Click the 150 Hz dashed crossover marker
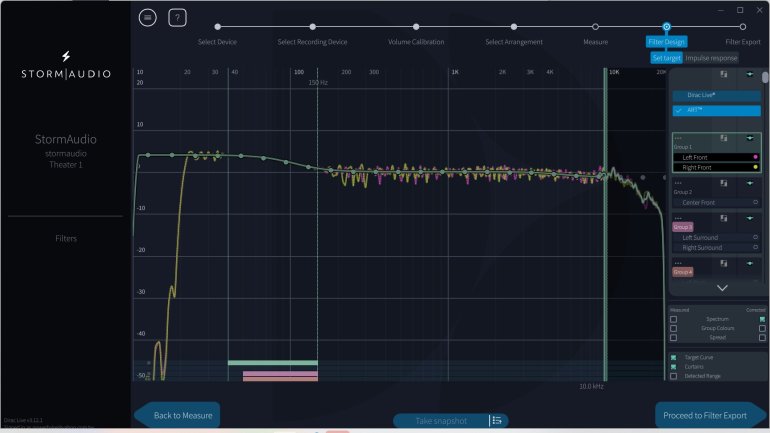 pyautogui.click(x=317, y=224)
